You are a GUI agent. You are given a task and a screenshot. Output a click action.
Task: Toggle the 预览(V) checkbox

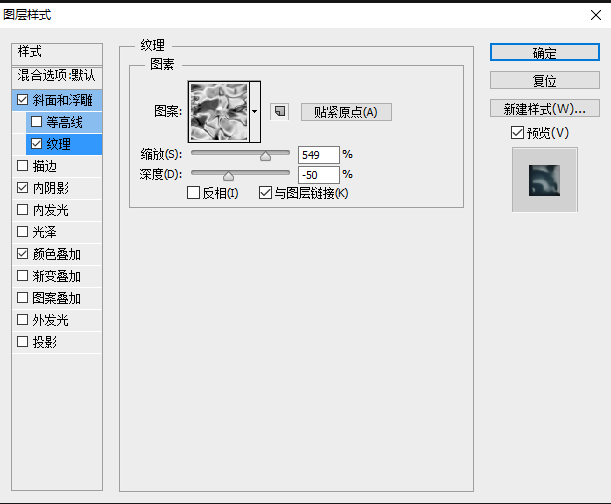click(517, 133)
